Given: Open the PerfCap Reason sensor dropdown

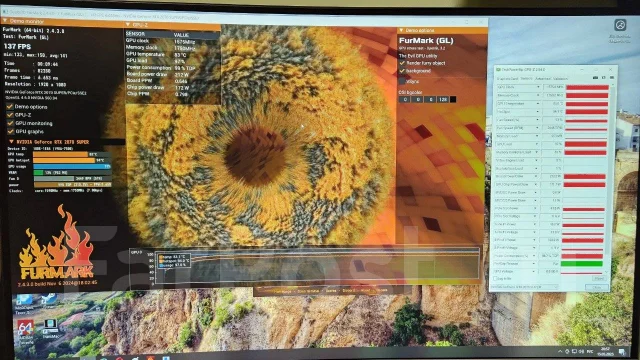Looking at the screenshot, I should tap(534, 264).
